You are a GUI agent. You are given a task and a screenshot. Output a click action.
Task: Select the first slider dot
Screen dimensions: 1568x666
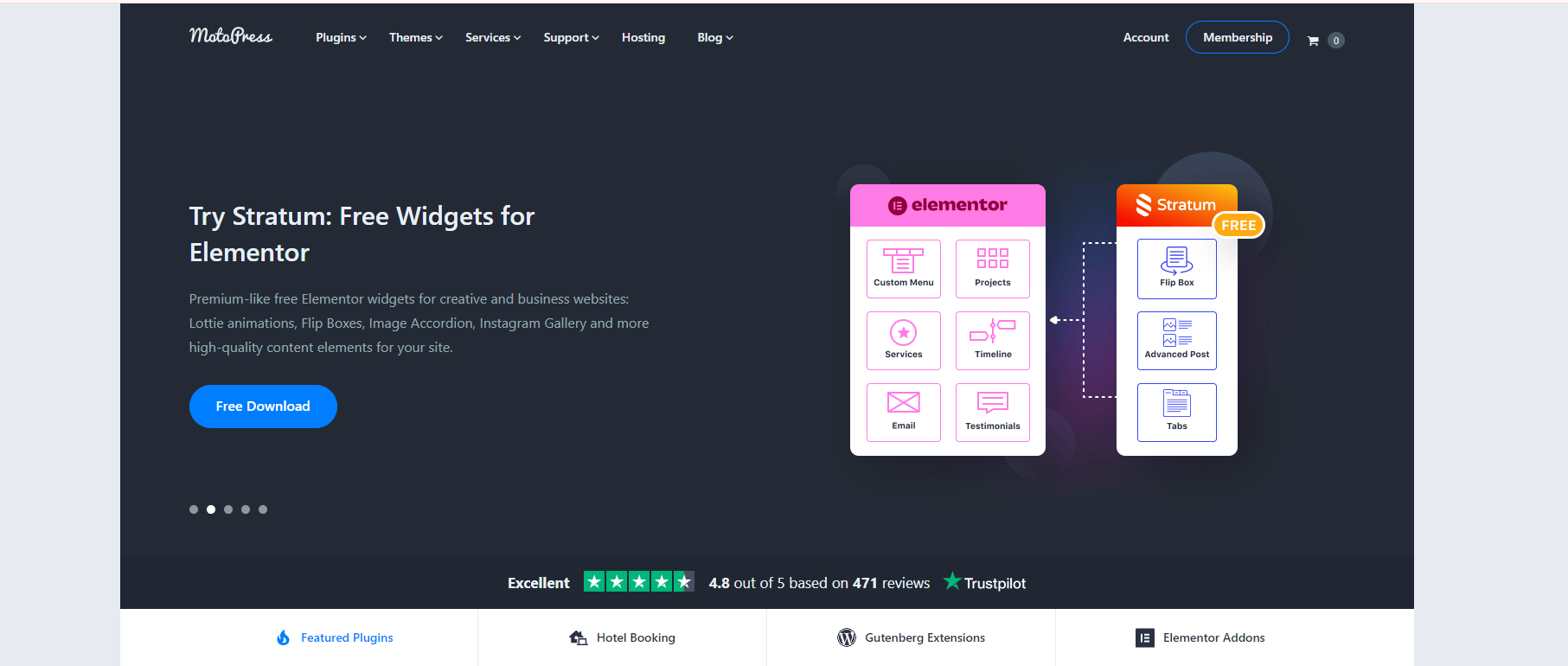pos(194,509)
